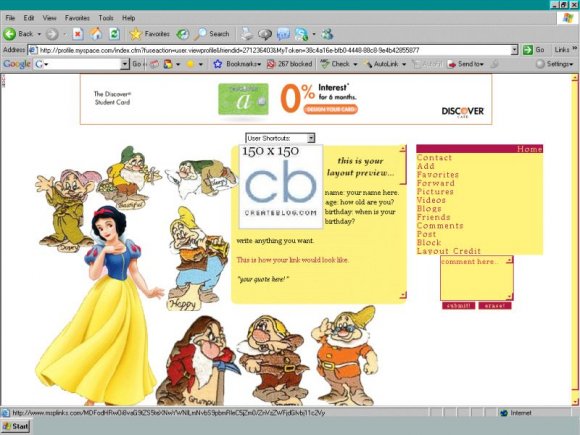Click the Go button in Google toolbar
Image resolution: width=580 pixels, height=435 pixels.
click(137, 64)
